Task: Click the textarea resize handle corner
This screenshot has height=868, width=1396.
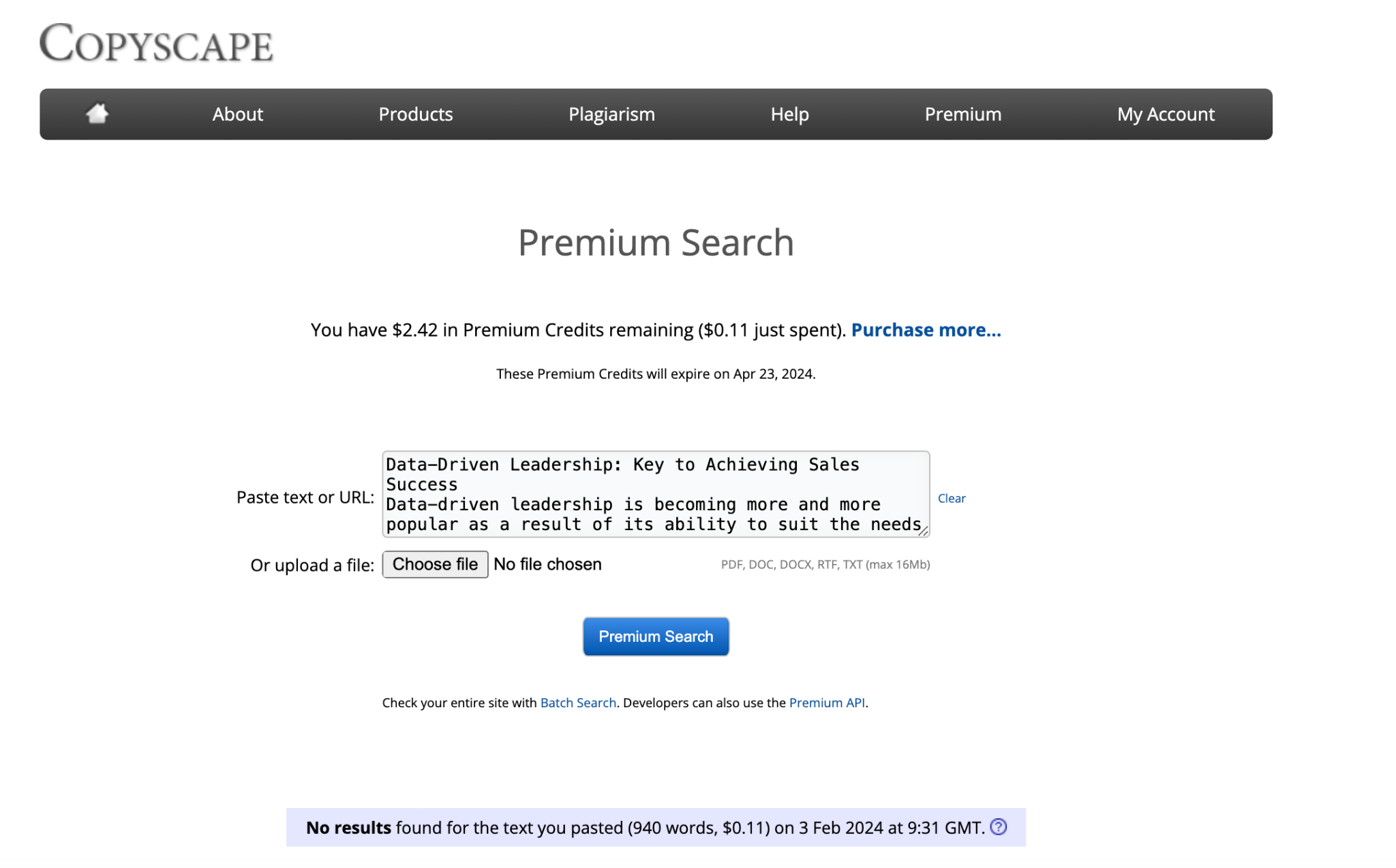Action: tap(923, 531)
